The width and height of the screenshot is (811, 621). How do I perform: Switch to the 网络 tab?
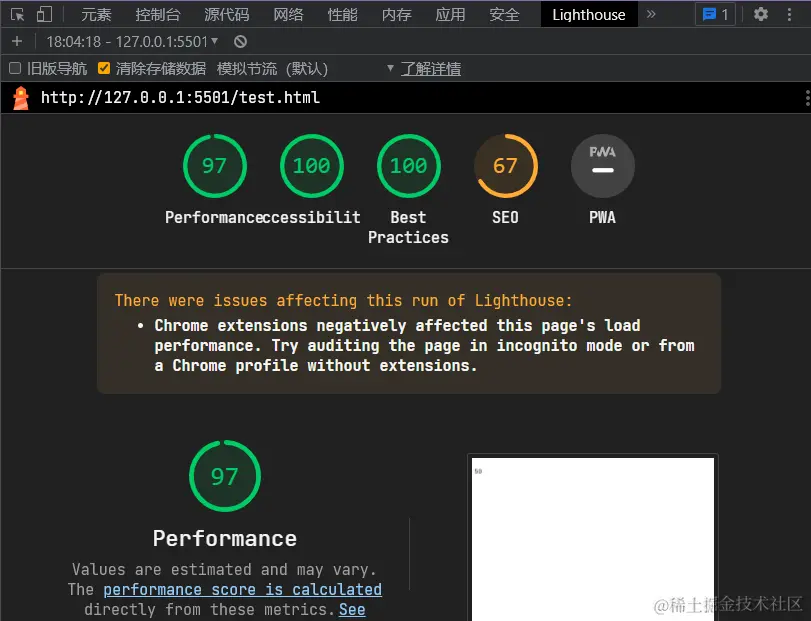click(x=288, y=14)
